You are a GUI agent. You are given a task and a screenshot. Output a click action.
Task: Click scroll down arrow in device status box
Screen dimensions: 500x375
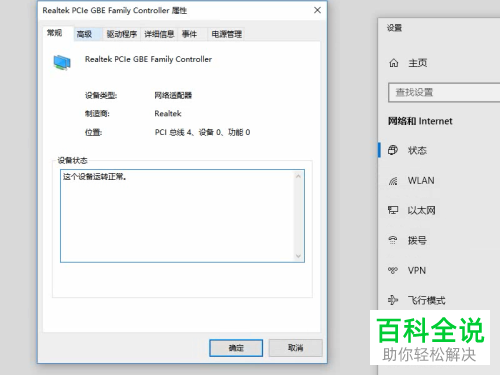click(298, 256)
